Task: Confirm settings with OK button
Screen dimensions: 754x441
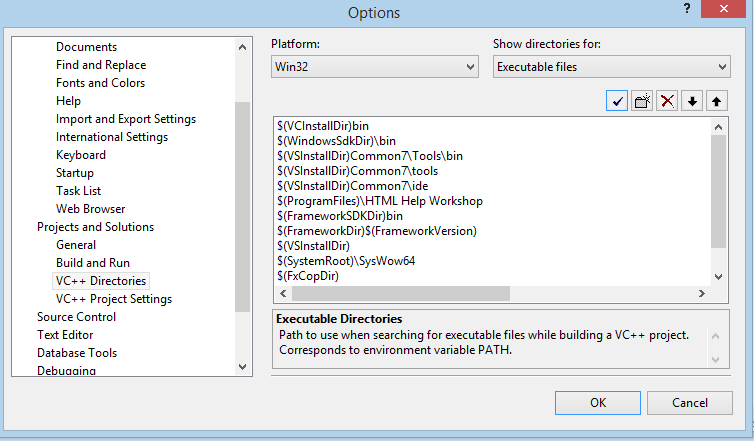Action: tap(598, 403)
